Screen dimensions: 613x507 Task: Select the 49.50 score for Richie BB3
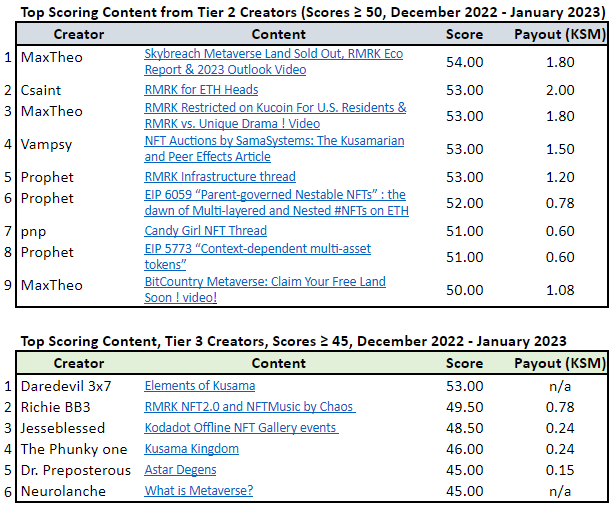pyautogui.click(x=465, y=407)
